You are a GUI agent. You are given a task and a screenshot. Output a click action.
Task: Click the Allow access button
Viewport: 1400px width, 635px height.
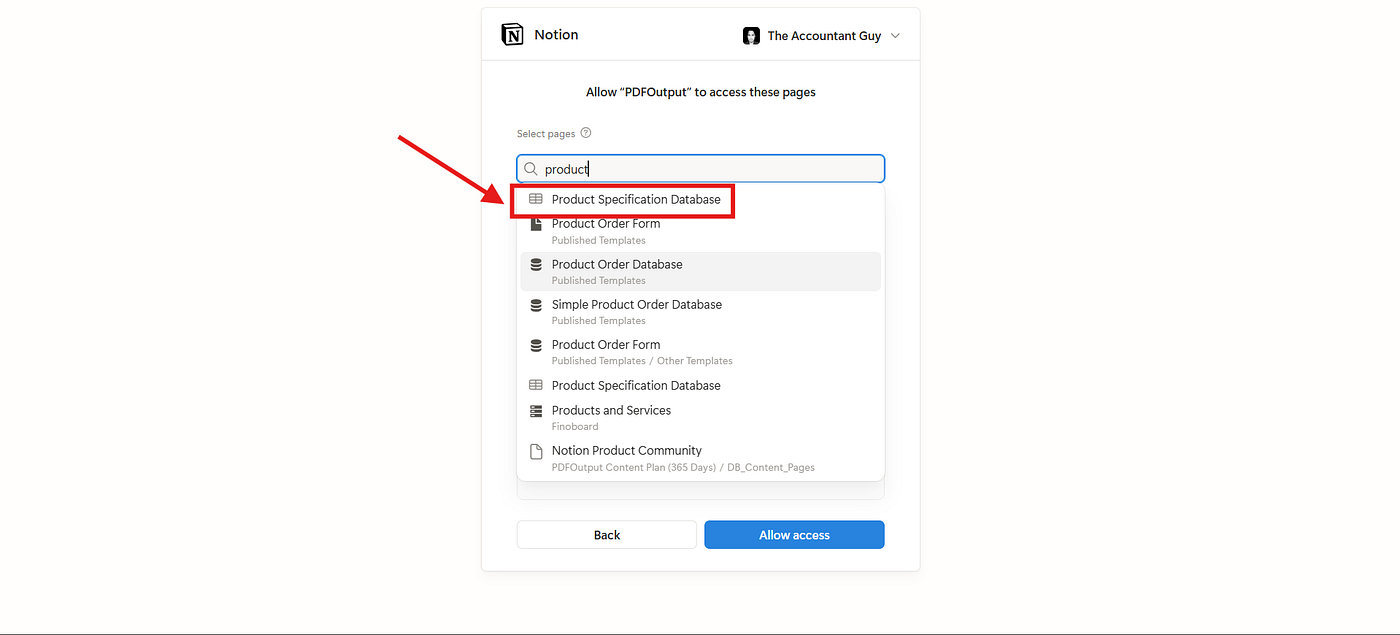click(794, 535)
